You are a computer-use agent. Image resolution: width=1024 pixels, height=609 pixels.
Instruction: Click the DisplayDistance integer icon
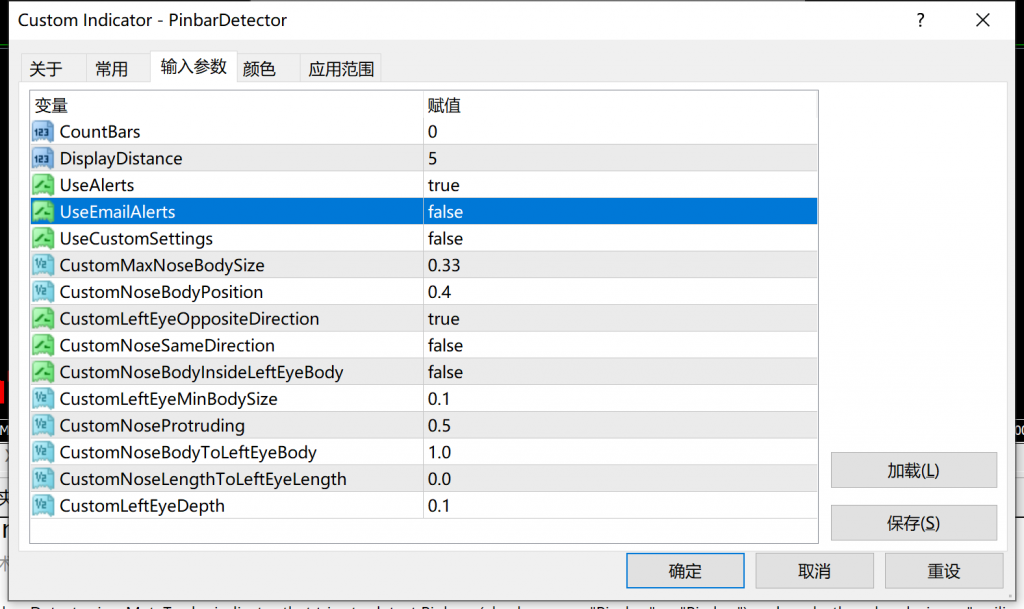click(43, 159)
